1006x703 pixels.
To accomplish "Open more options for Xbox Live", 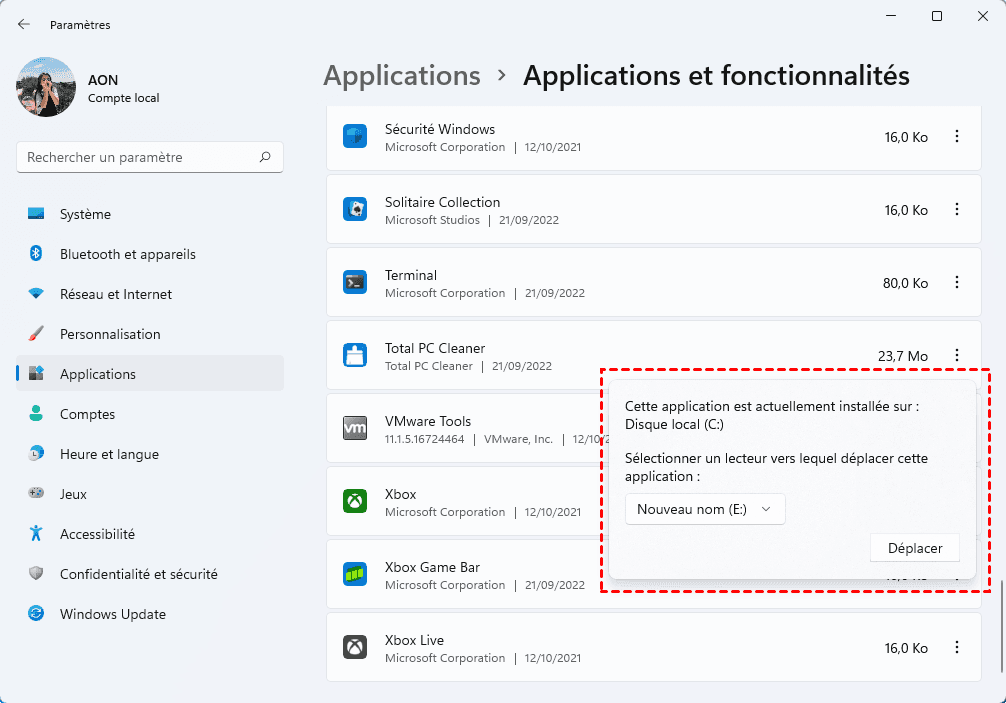I will [x=957, y=648].
